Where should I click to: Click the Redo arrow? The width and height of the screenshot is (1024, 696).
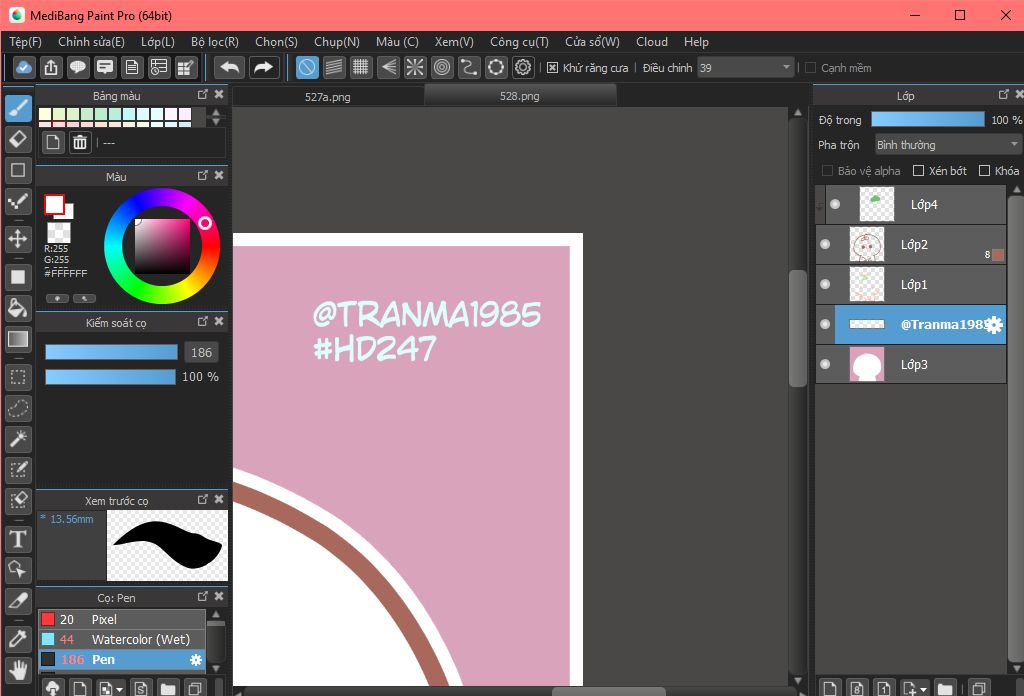click(263, 67)
